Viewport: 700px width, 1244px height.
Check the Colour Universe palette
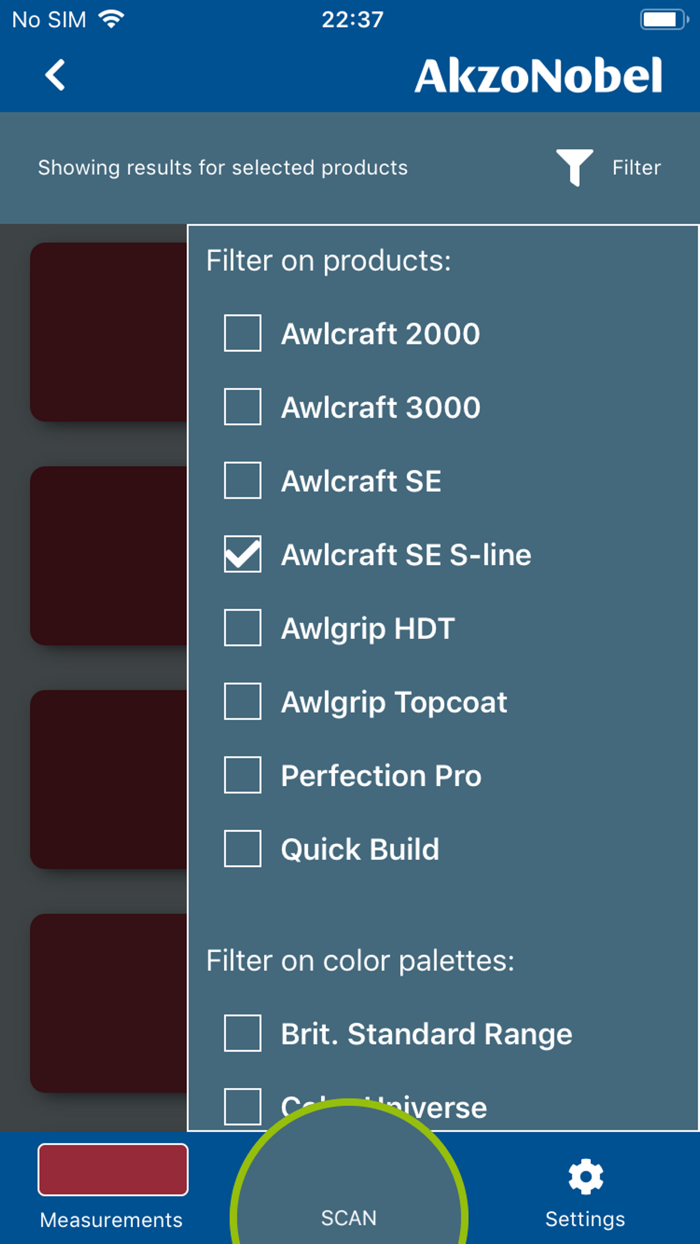(242, 1104)
